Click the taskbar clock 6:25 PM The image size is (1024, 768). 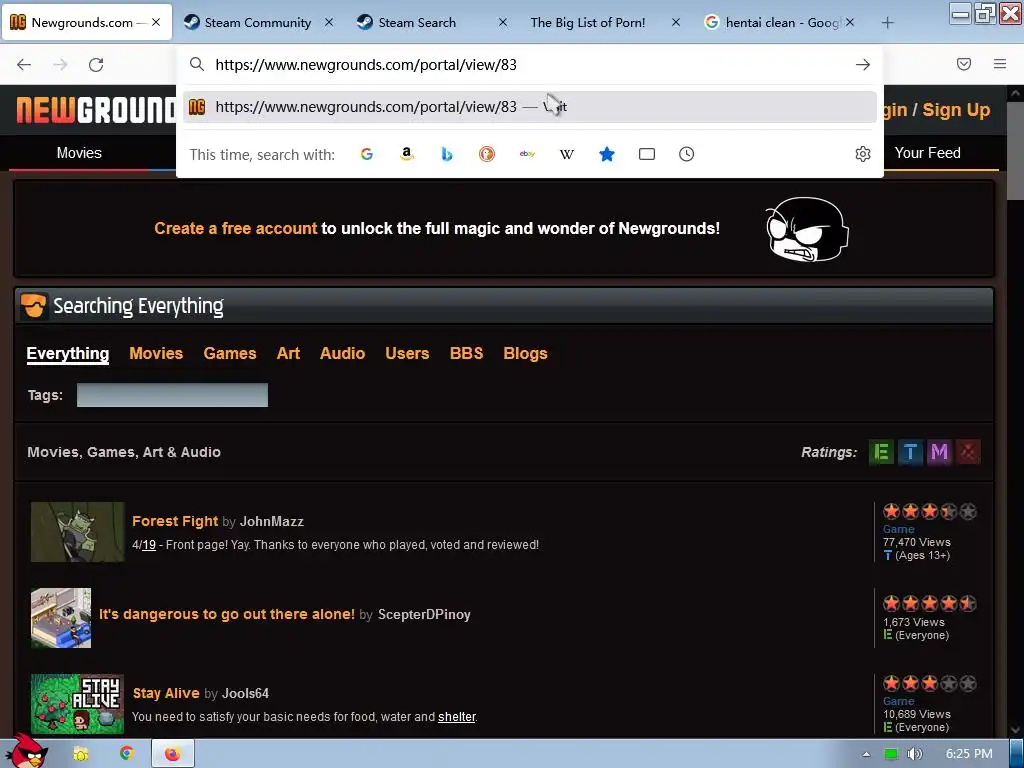tap(969, 754)
